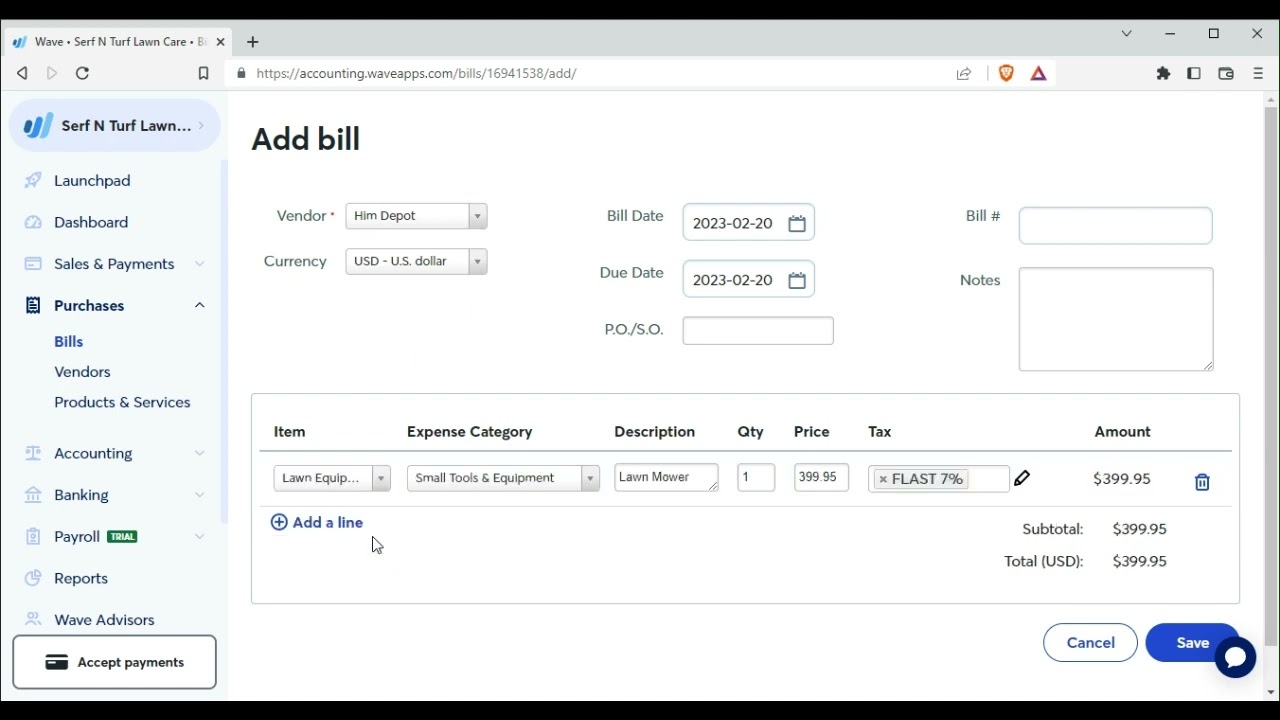Viewport: 1280px width, 720px height.
Task: Edit tax with the pencil icon
Action: click(1022, 479)
